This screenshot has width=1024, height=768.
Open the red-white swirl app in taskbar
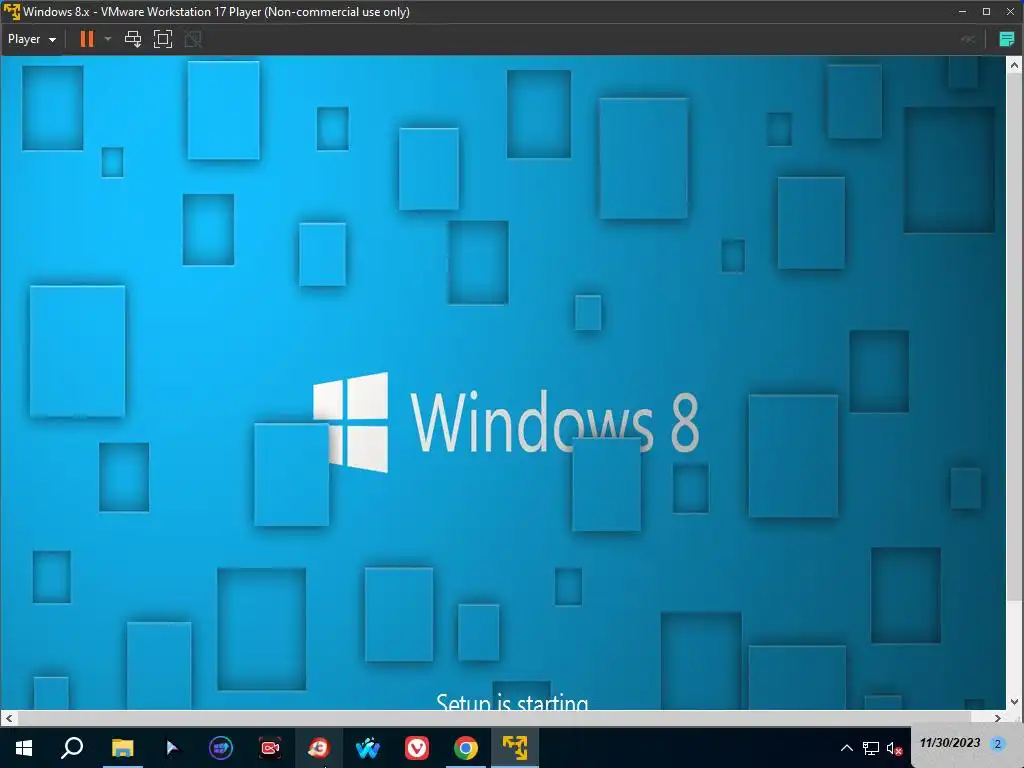click(x=319, y=748)
